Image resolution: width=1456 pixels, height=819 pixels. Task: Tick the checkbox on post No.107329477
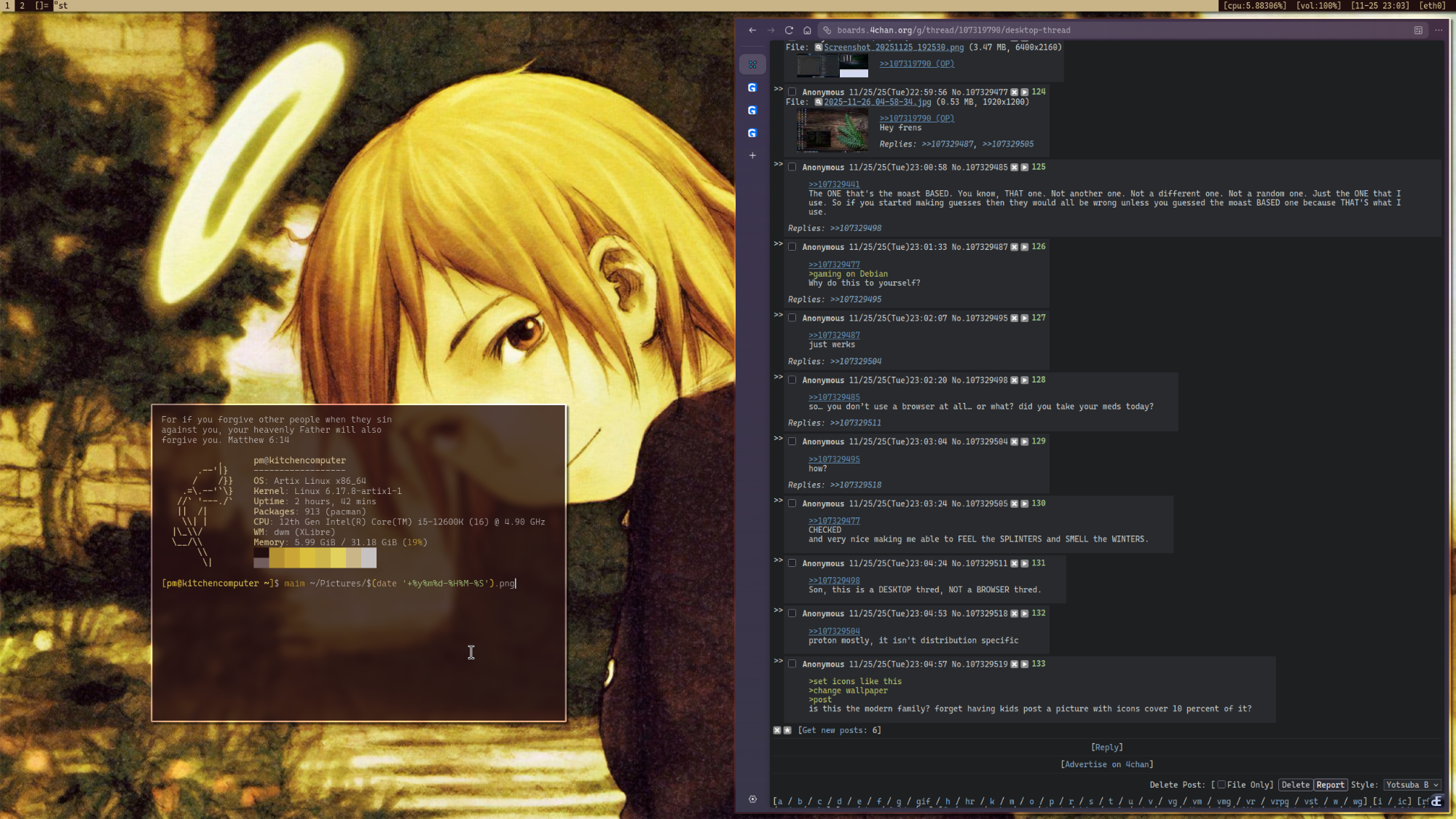point(792,92)
